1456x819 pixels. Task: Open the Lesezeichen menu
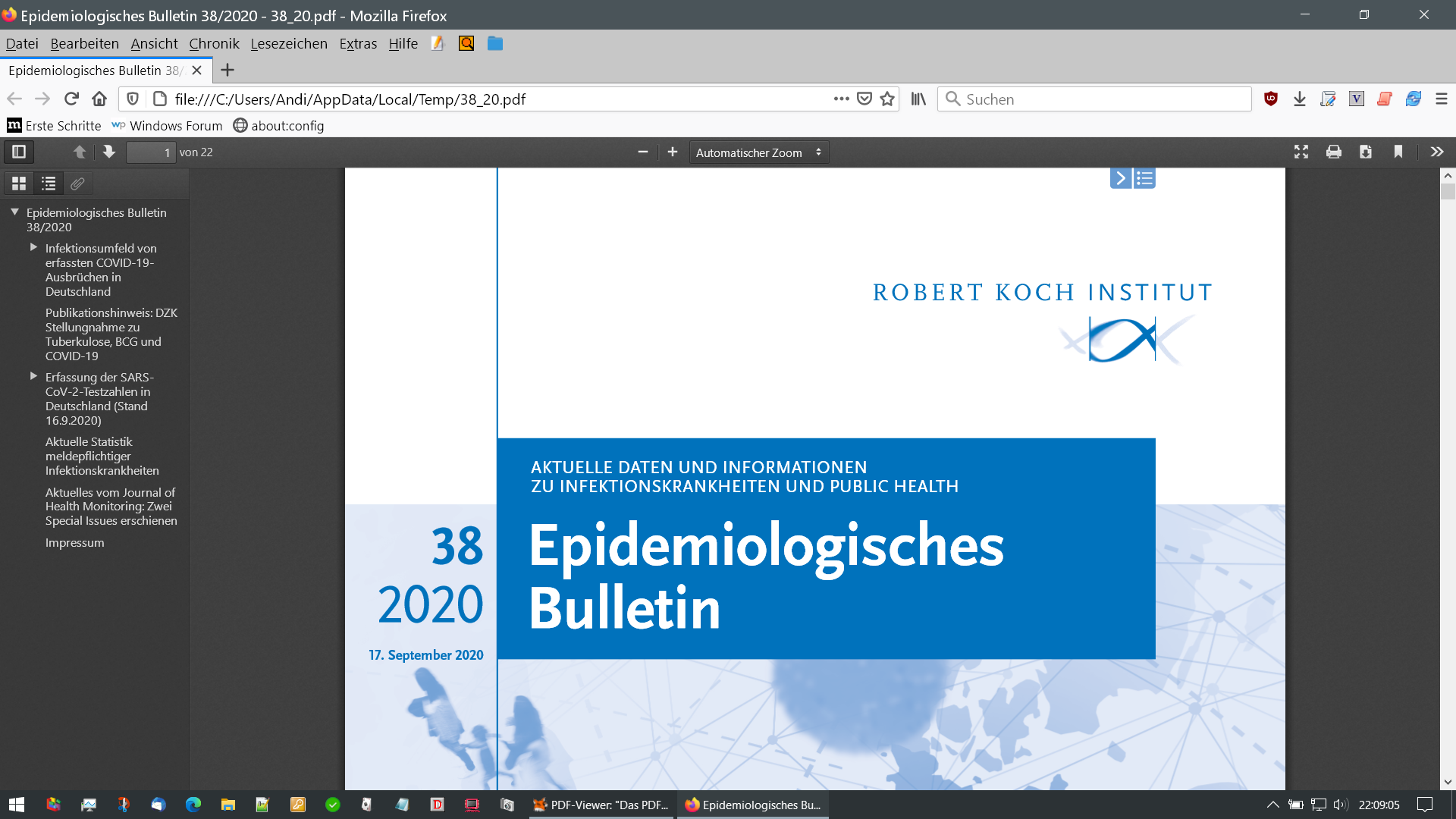click(289, 43)
